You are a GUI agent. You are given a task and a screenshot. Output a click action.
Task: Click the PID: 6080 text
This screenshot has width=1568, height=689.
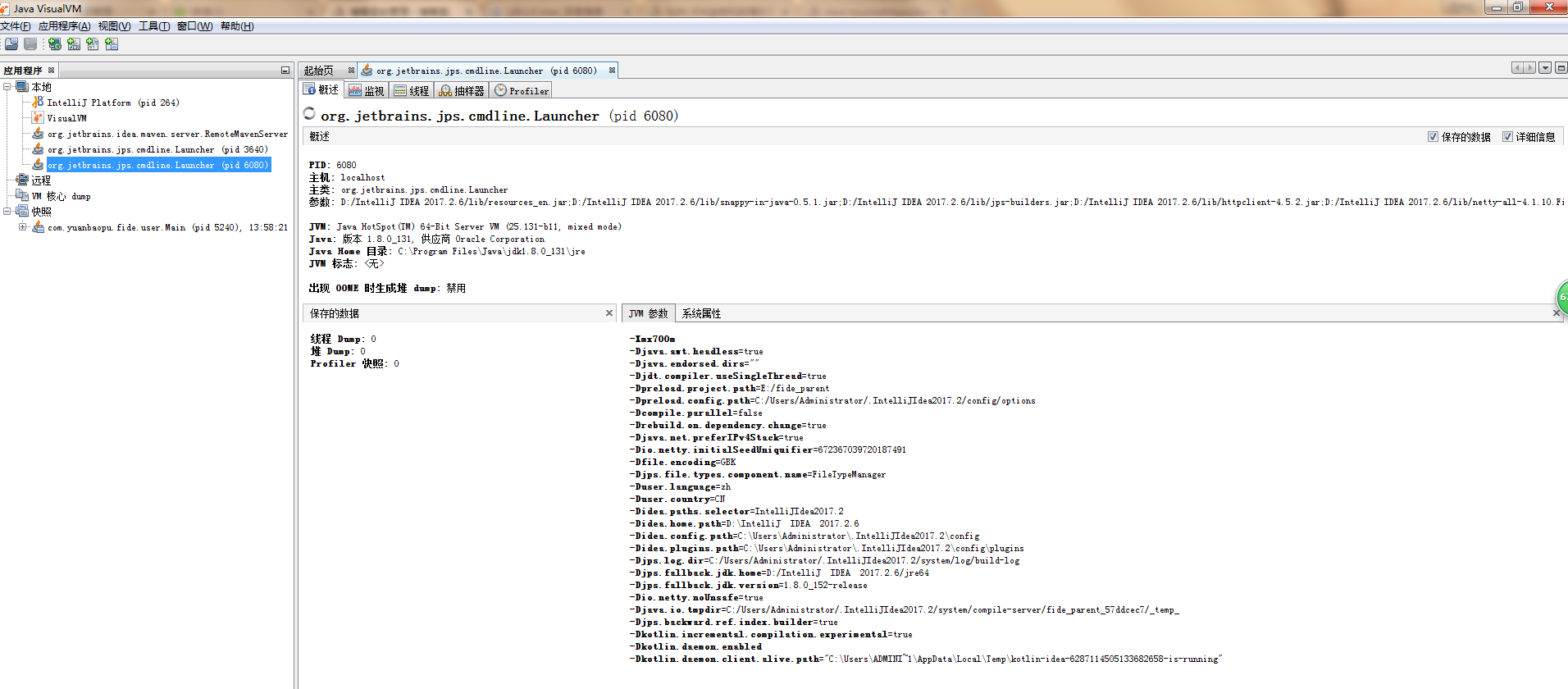(x=333, y=165)
